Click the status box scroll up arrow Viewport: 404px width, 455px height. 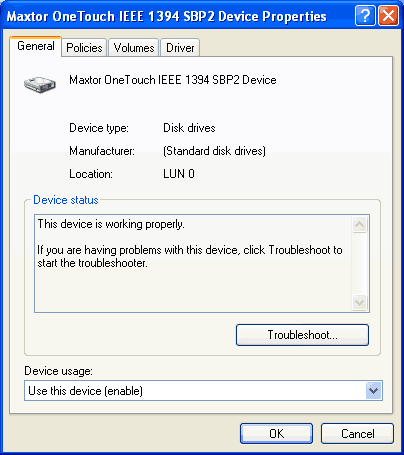click(x=360, y=225)
